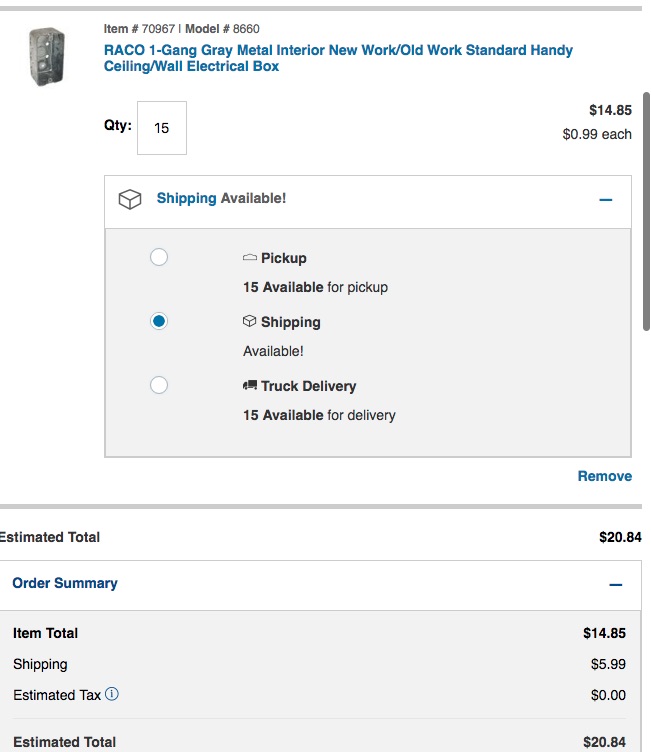Click the package icon next to Shipping option

250,322
